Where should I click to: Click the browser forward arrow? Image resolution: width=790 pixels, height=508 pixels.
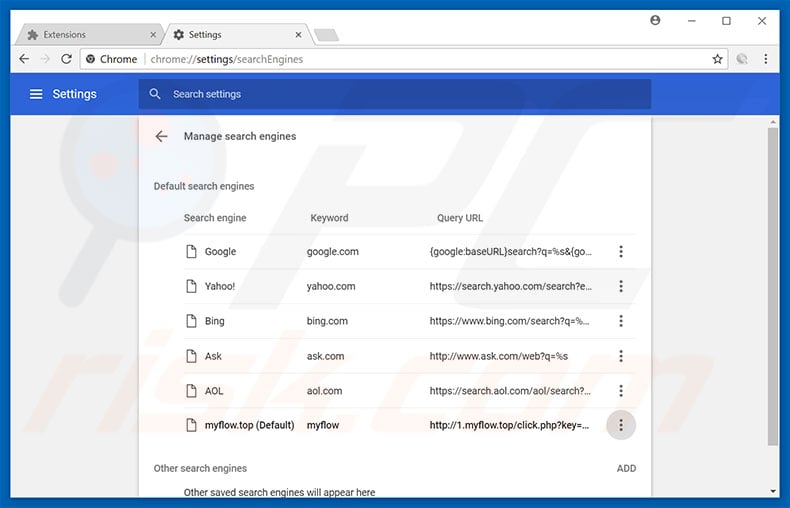point(45,59)
